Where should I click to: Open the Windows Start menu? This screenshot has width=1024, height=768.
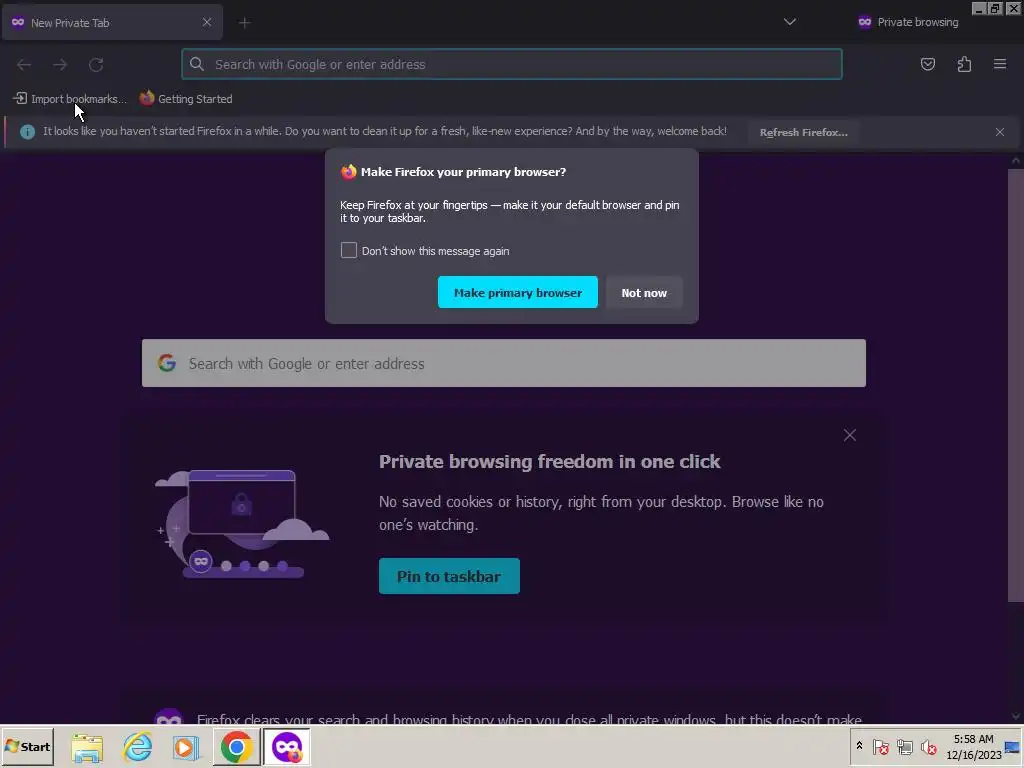tap(27, 746)
